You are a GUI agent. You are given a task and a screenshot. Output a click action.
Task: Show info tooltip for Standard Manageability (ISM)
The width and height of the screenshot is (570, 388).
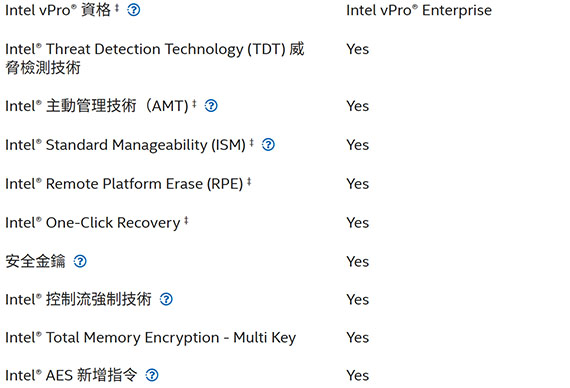tap(268, 145)
